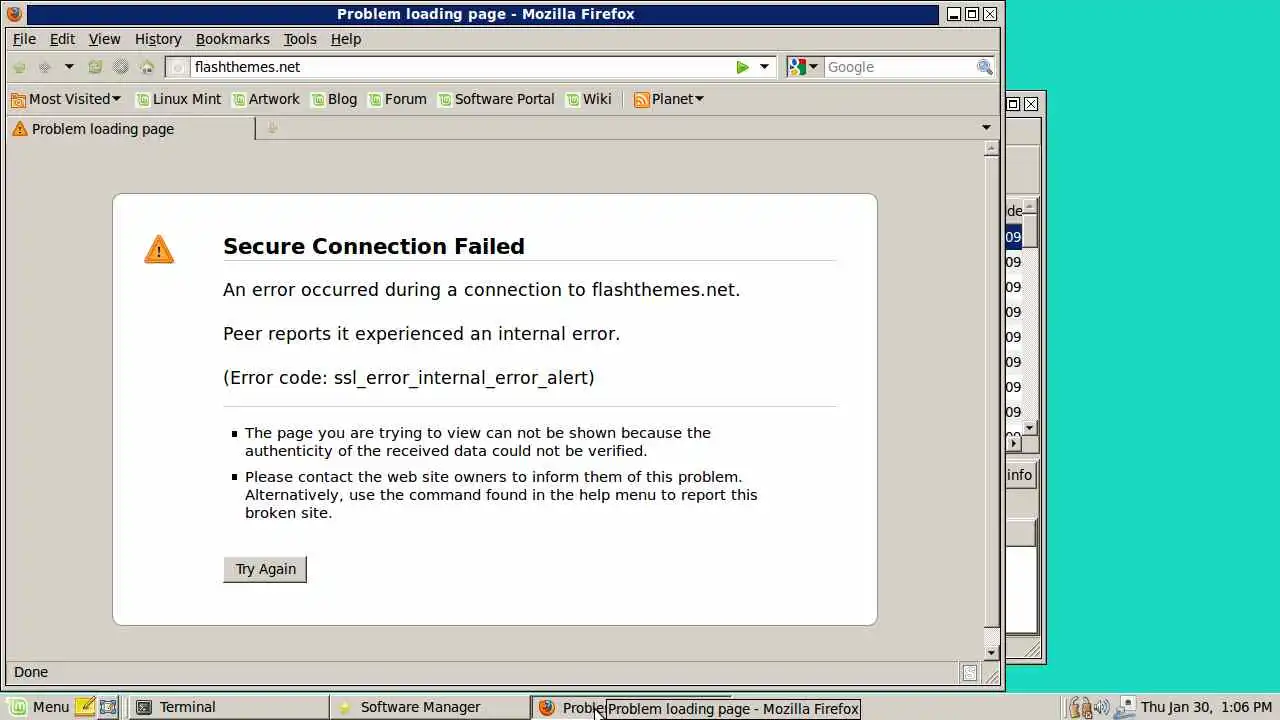Image resolution: width=1280 pixels, height=720 pixels.
Task: Open the Google search engine selector
Action: click(803, 67)
